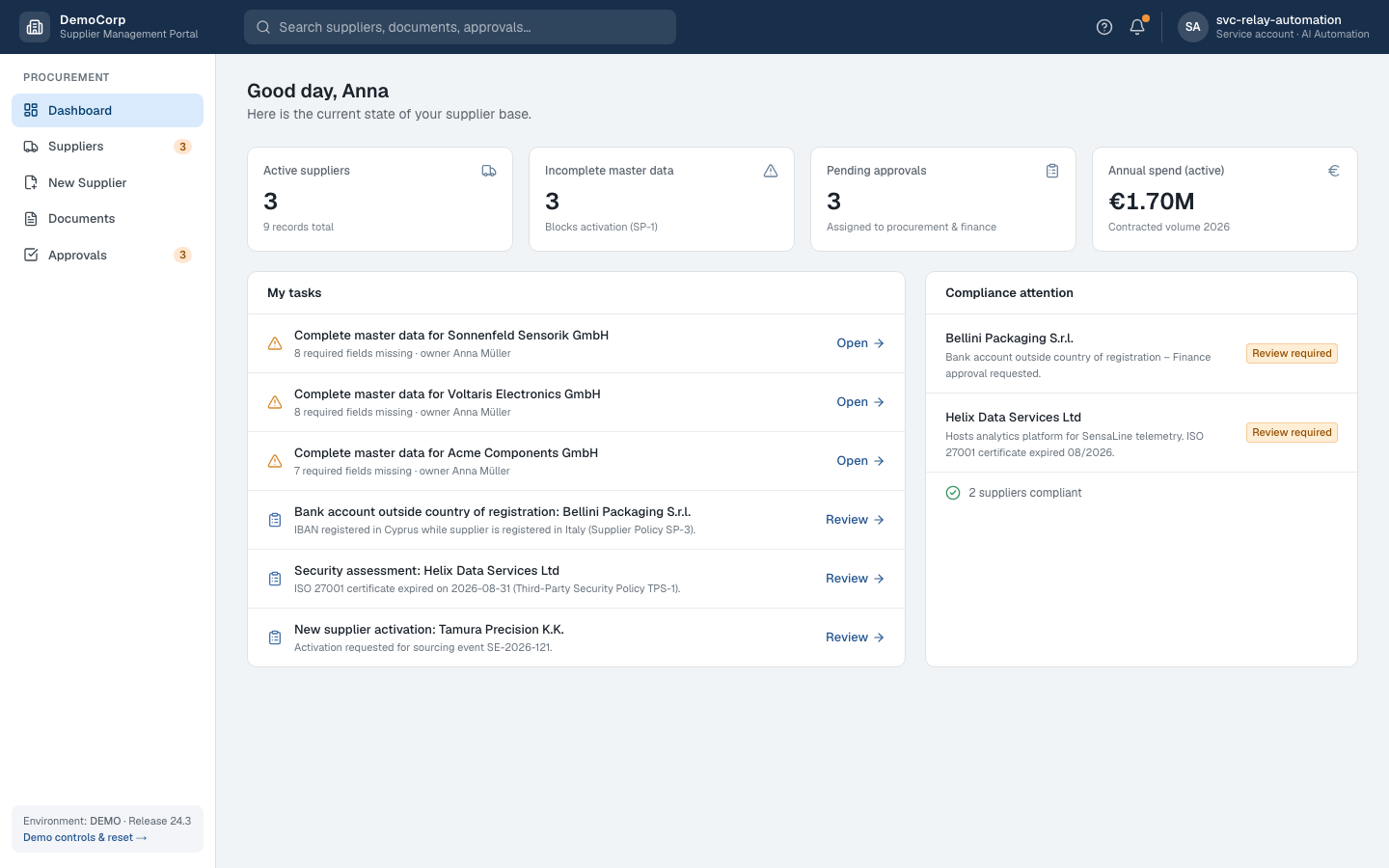Open the help question mark icon
1389x868 pixels.
(x=1104, y=27)
